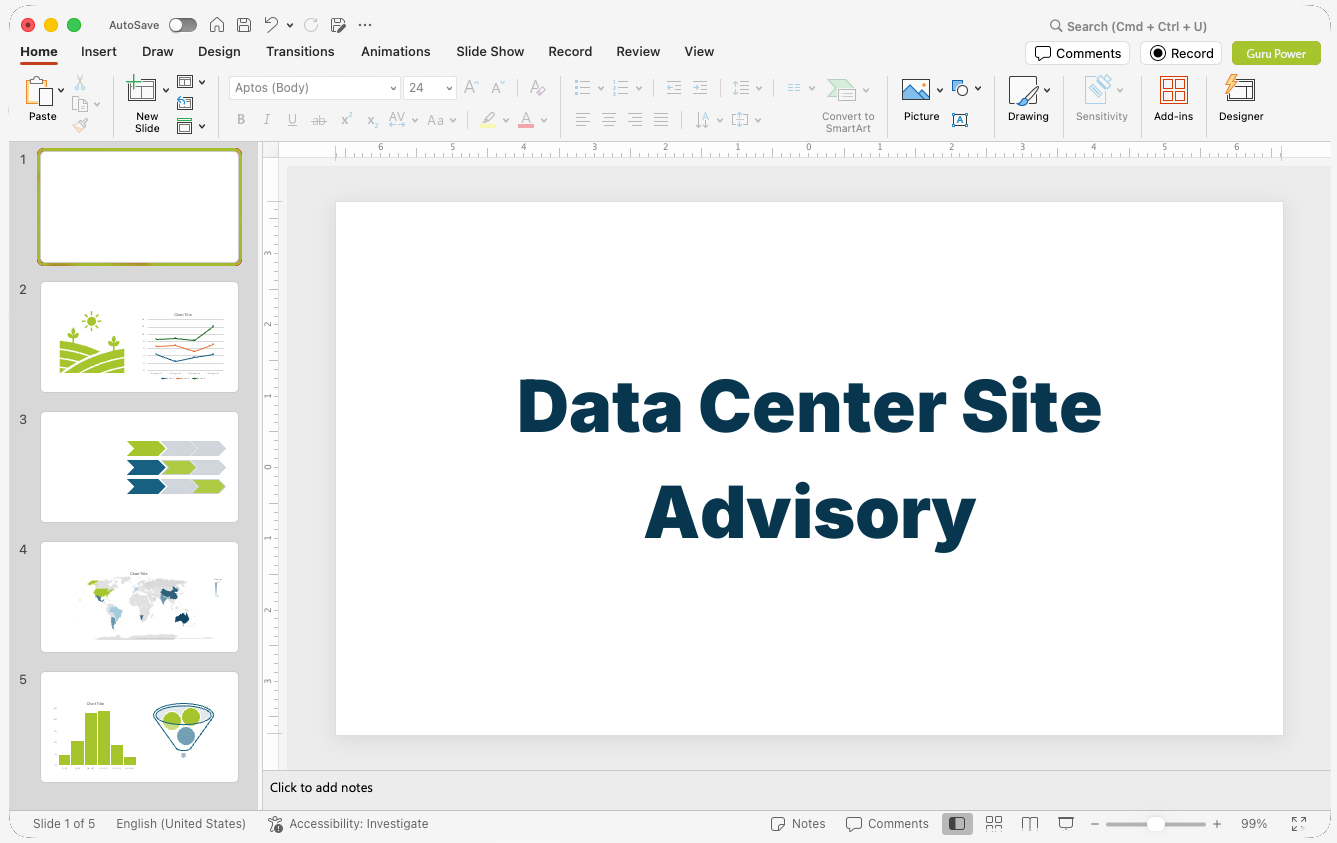The height and width of the screenshot is (843, 1337).
Task: Open the Section dropdown
Action: click(x=191, y=126)
